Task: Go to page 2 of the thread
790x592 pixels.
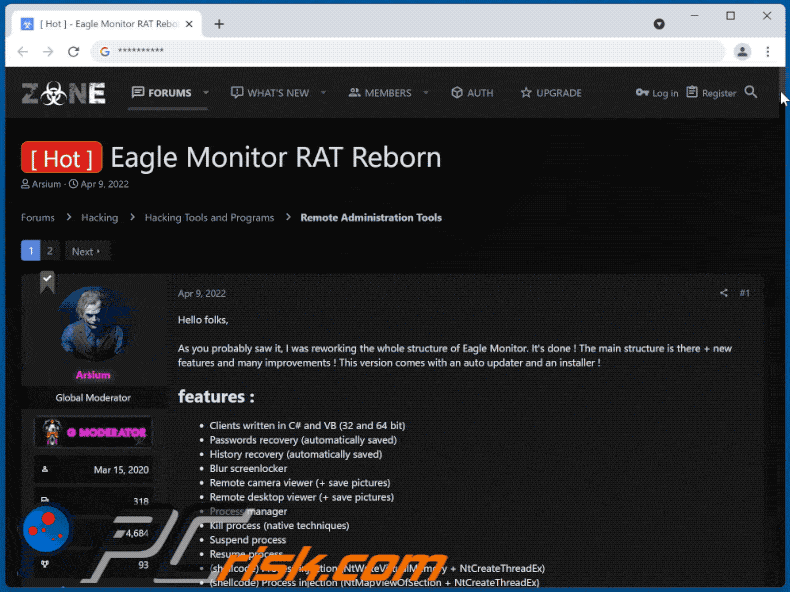Action: click(x=50, y=251)
